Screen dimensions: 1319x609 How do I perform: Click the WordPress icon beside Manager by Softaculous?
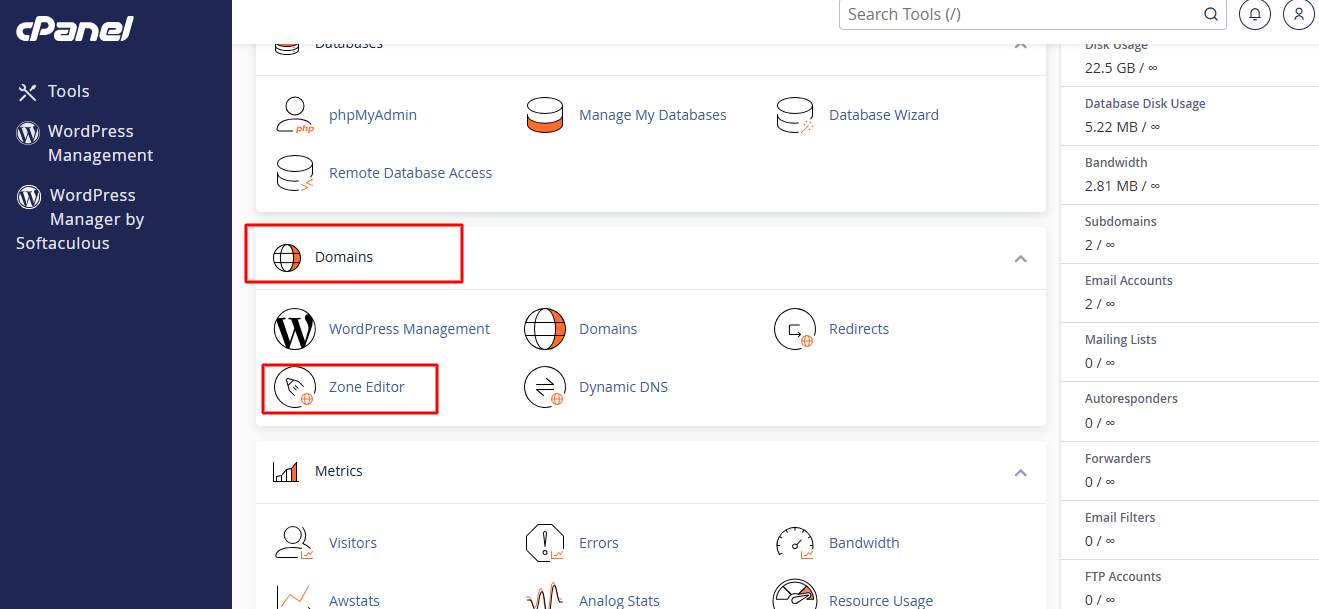[29, 196]
